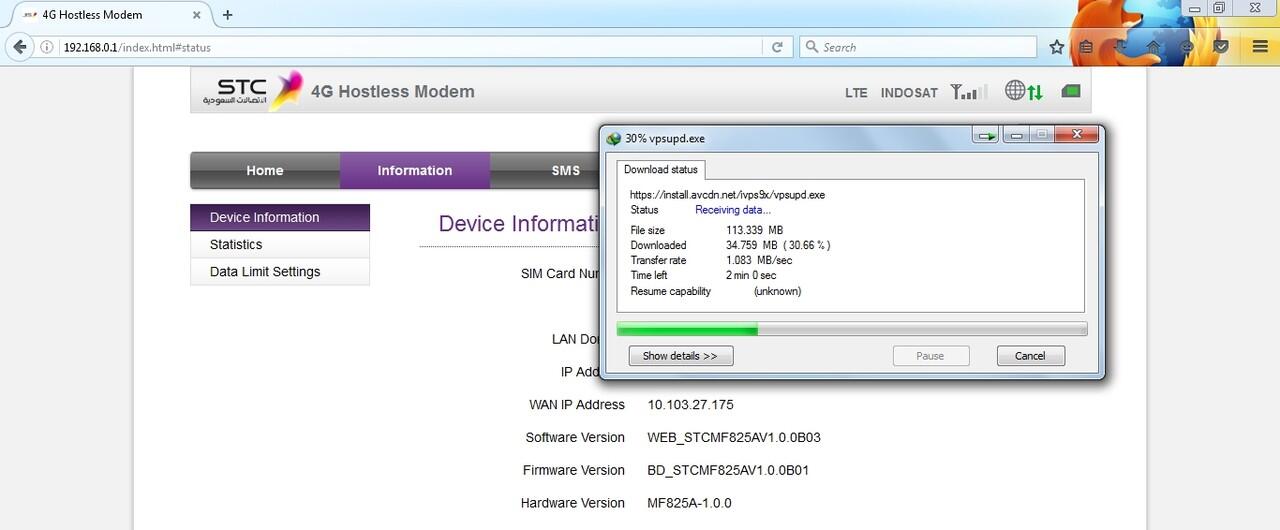Click time left value 2 min 0 sec
1280x530 pixels.
tap(751, 275)
